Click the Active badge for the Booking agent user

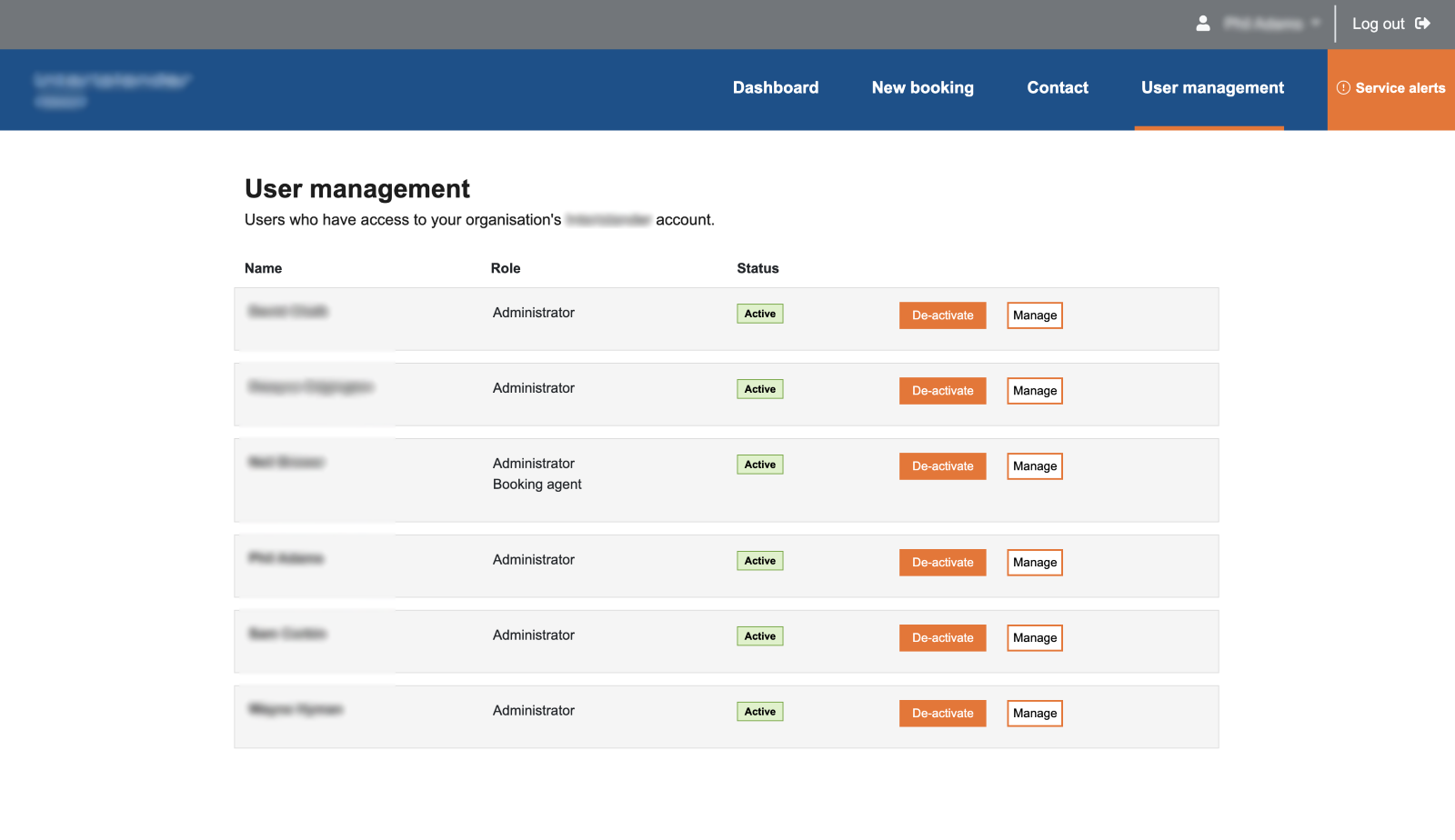(759, 464)
